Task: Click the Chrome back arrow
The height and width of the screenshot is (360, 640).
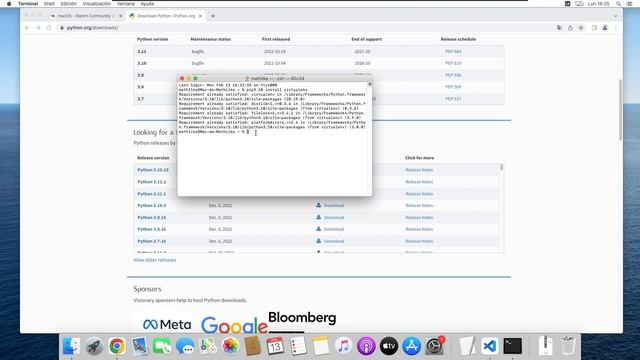Action: click(x=27, y=28)
